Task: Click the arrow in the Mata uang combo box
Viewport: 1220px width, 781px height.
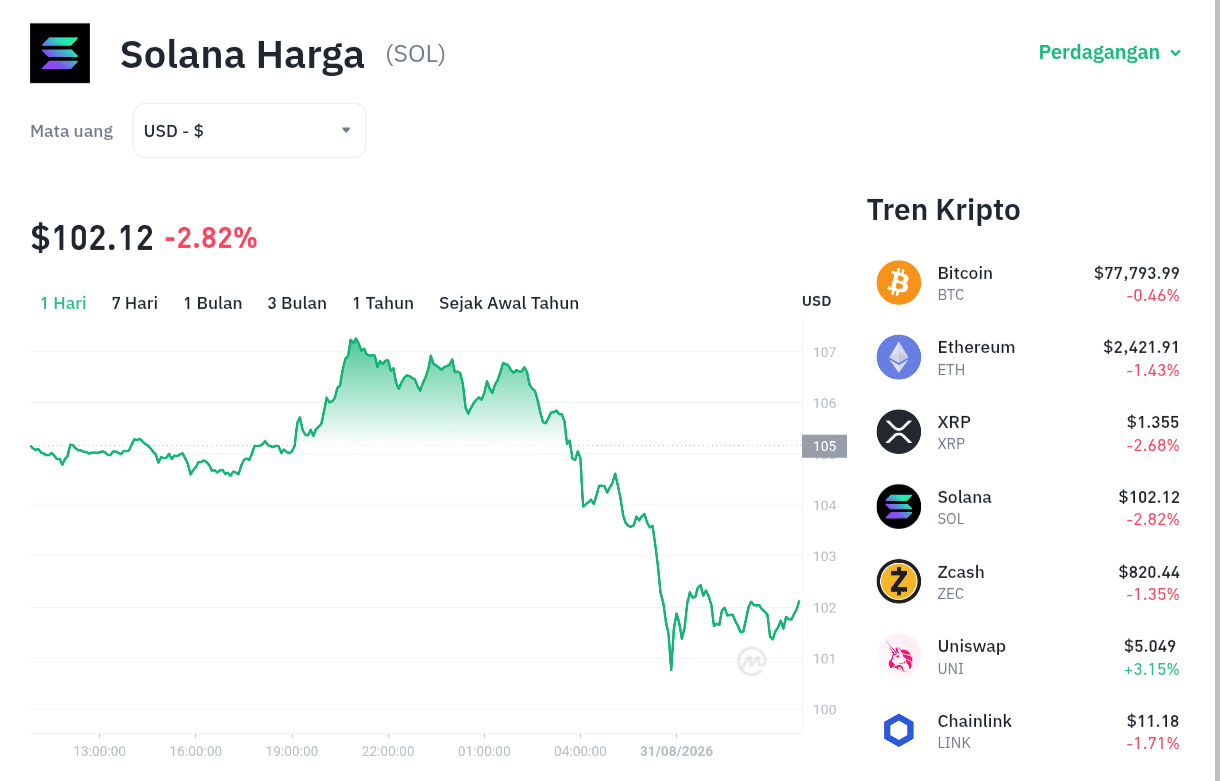Action: click(x=346, y=130)
